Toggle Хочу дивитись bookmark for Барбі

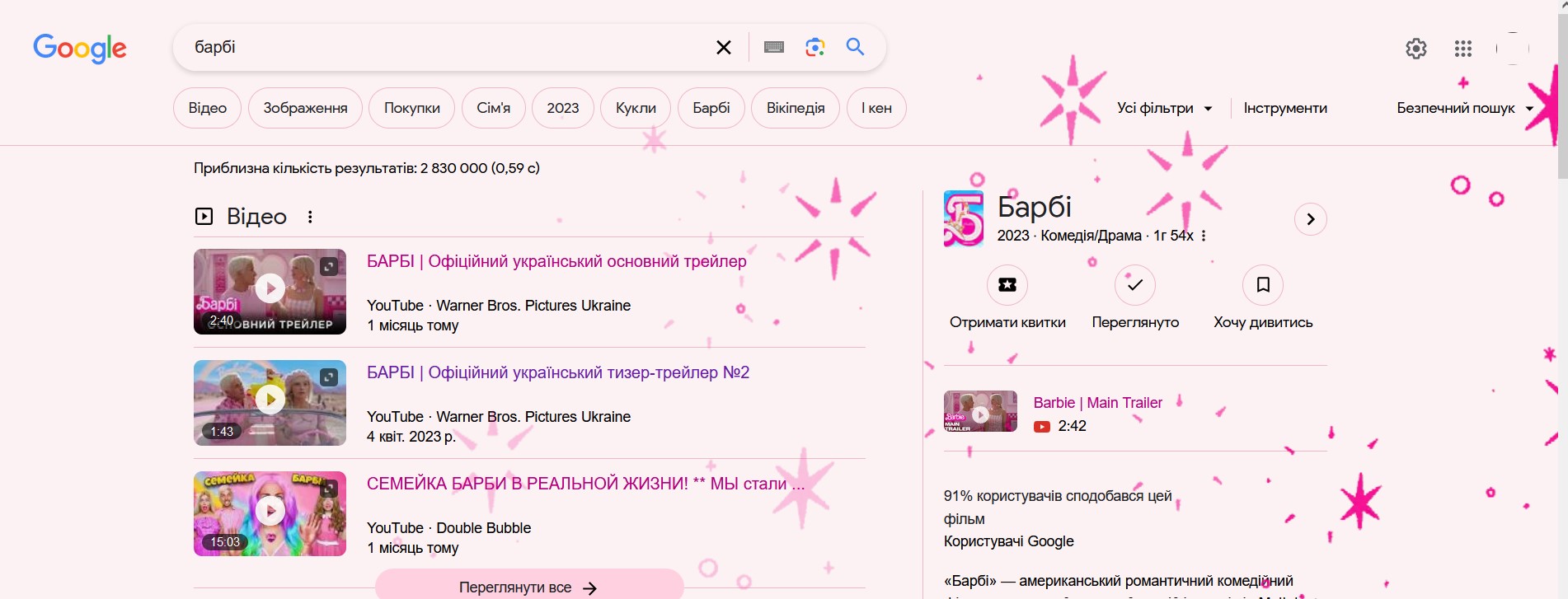coord(1262,285)
